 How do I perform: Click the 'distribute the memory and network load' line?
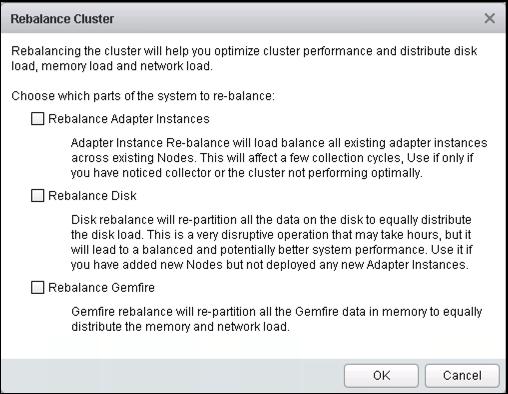[180, 327]
